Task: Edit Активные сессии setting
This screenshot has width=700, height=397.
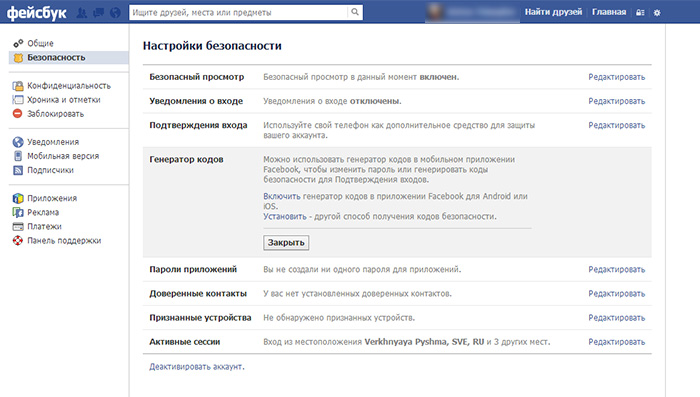Action: pyautogui.click(x=617, y=342)
